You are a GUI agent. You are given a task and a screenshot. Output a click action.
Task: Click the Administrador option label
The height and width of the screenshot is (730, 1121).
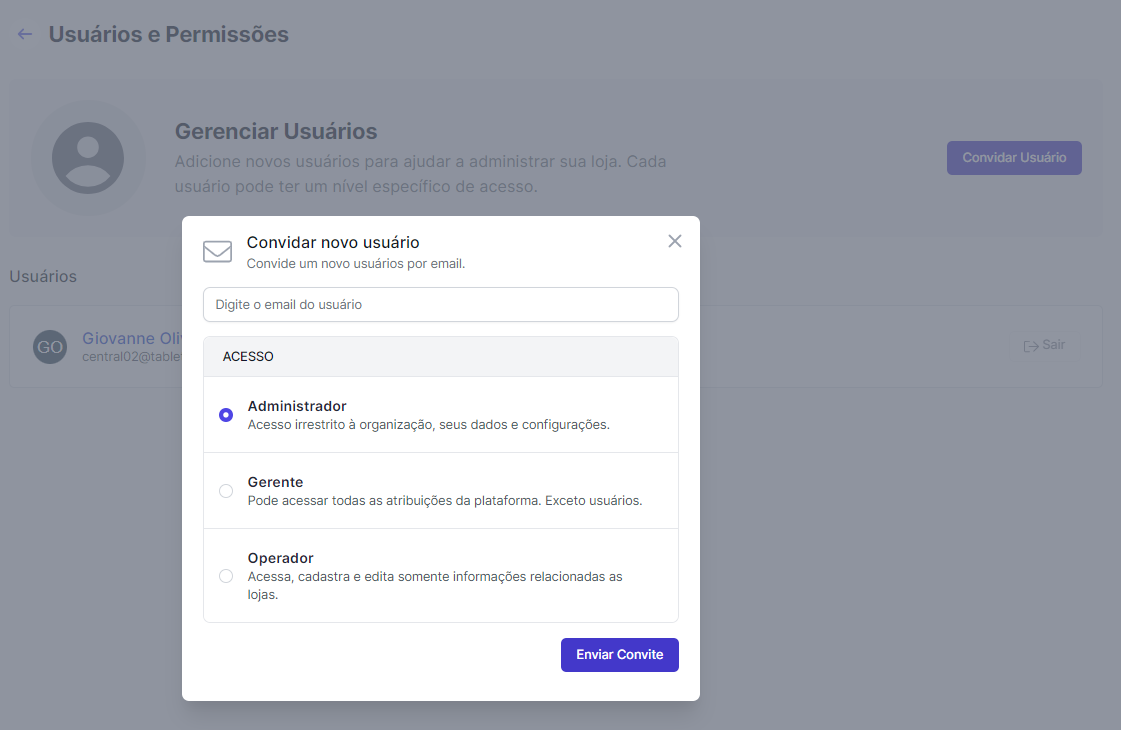pos(297,406)
